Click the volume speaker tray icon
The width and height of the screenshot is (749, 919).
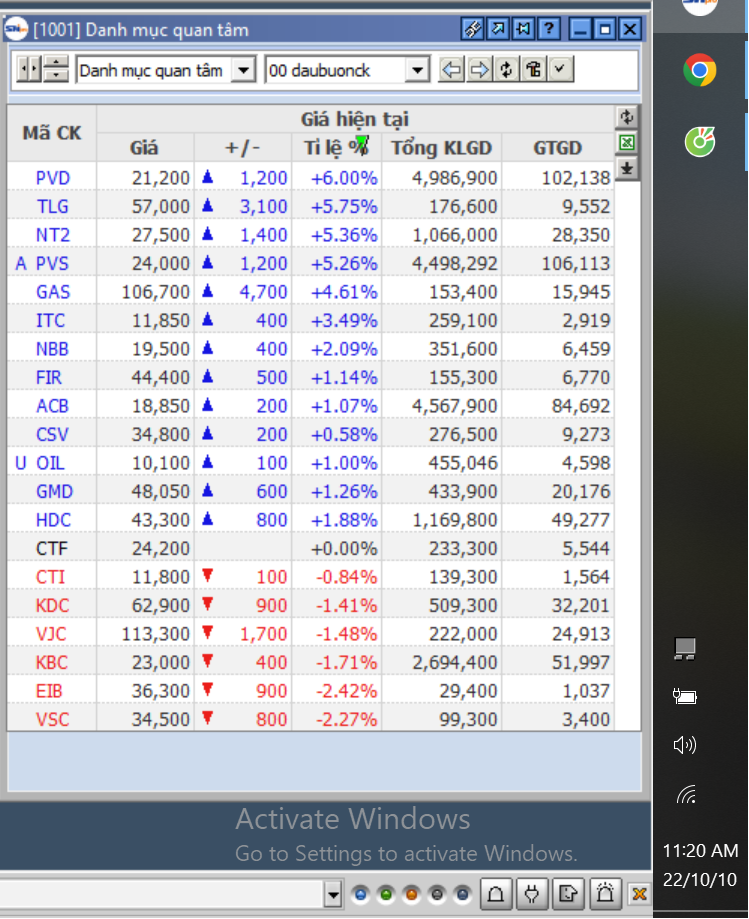(685, 745)
